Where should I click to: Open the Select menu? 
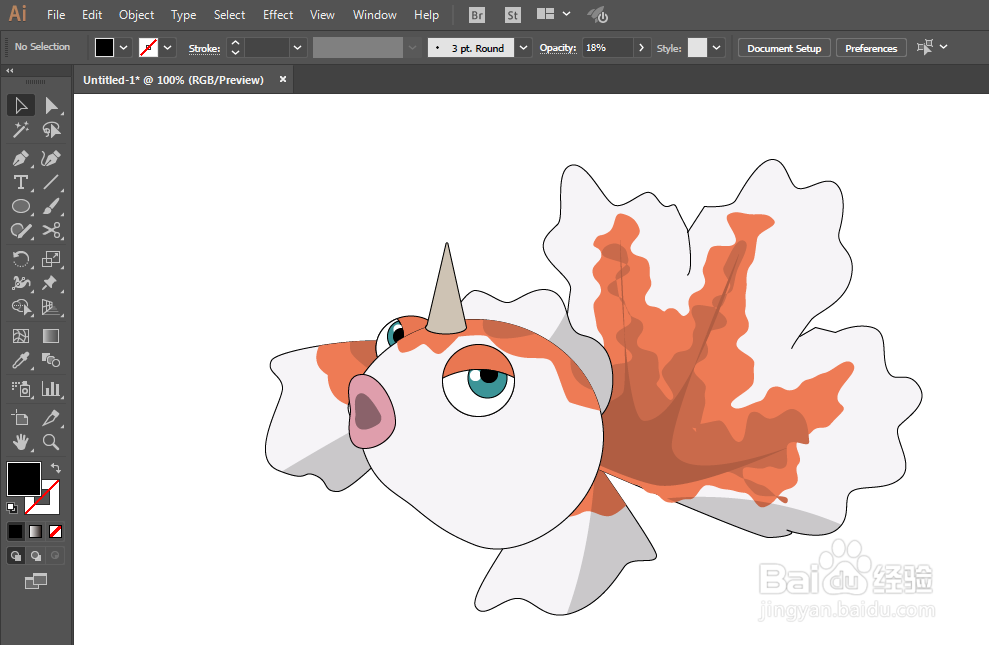tap(230, 15)
